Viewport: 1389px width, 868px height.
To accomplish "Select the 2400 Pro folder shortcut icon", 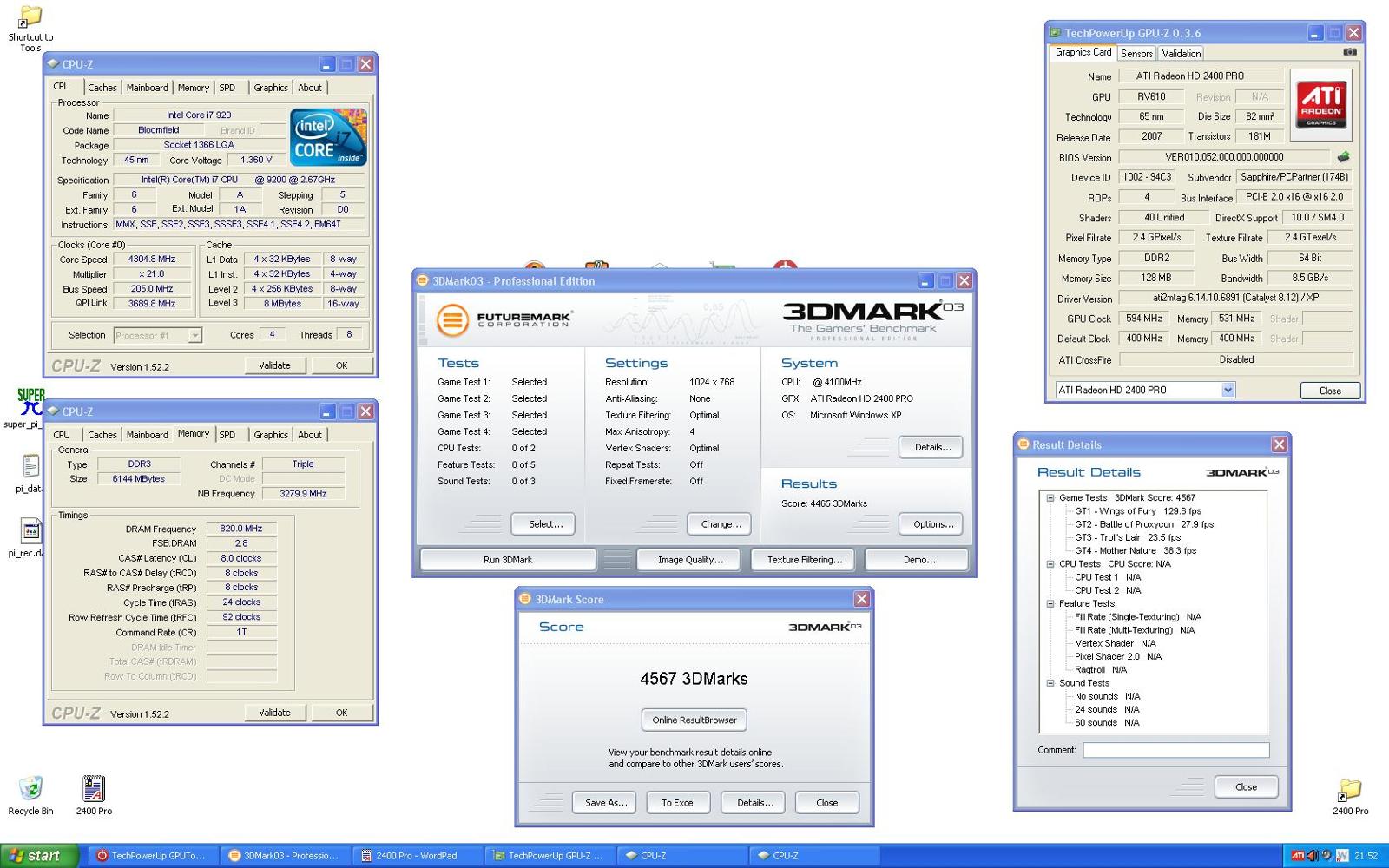I will coord(1350,797).
